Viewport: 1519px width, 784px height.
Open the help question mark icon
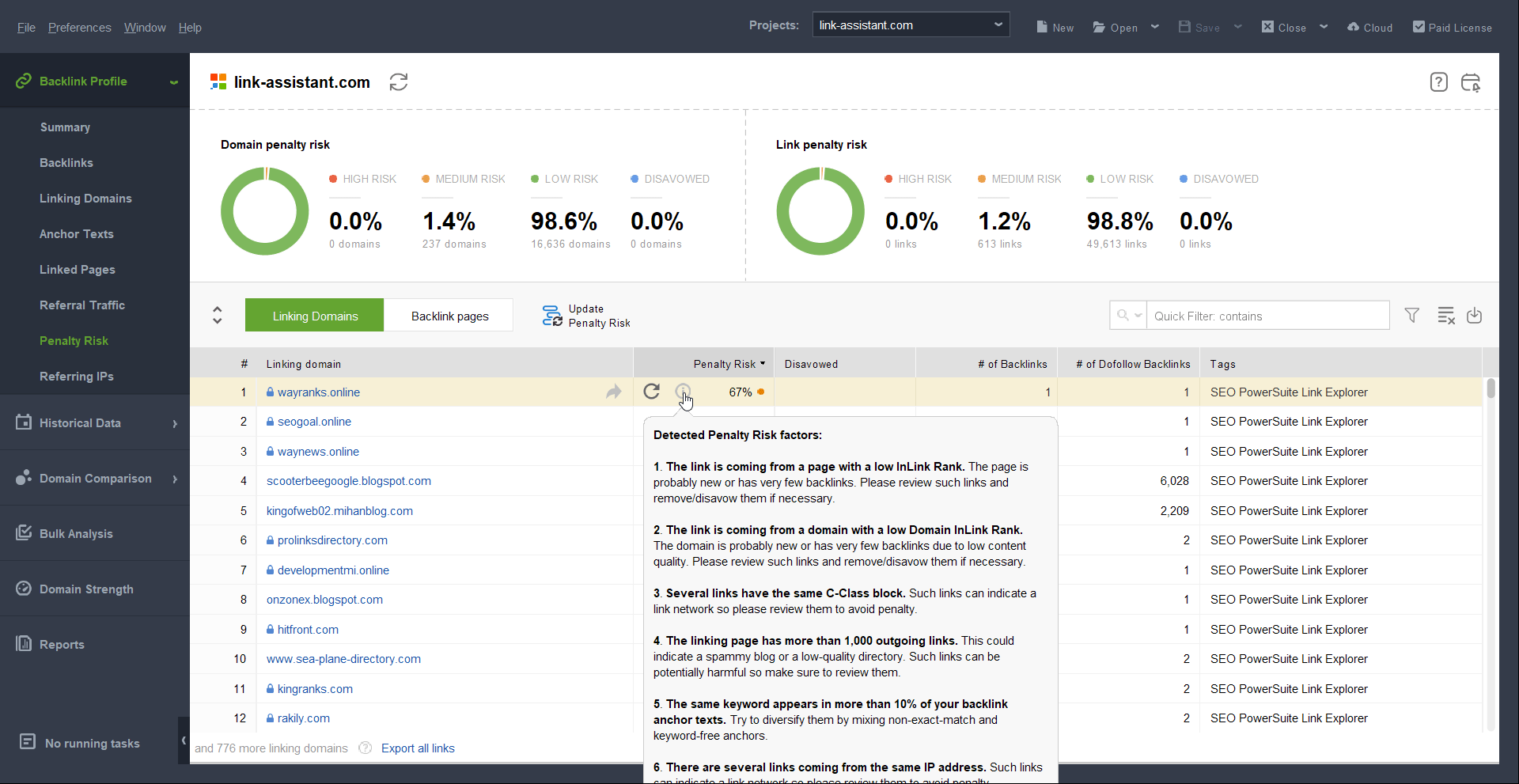point(1438,82)
